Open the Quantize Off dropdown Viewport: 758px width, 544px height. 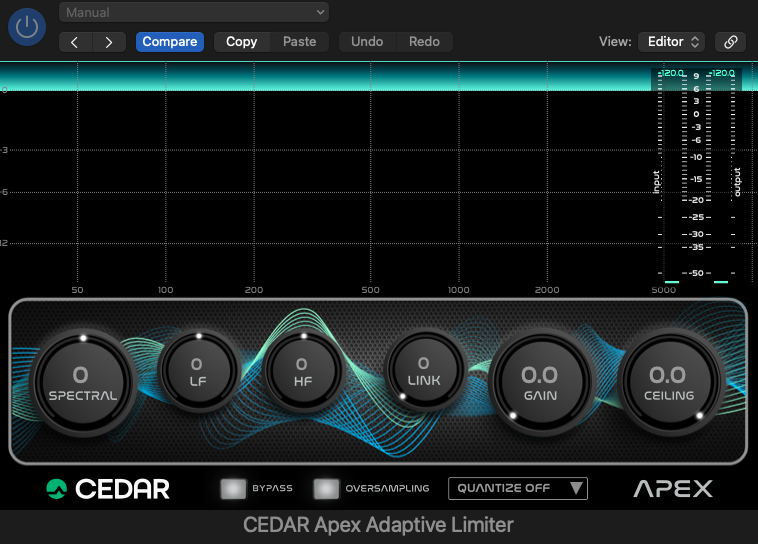(x=518, y=488)
